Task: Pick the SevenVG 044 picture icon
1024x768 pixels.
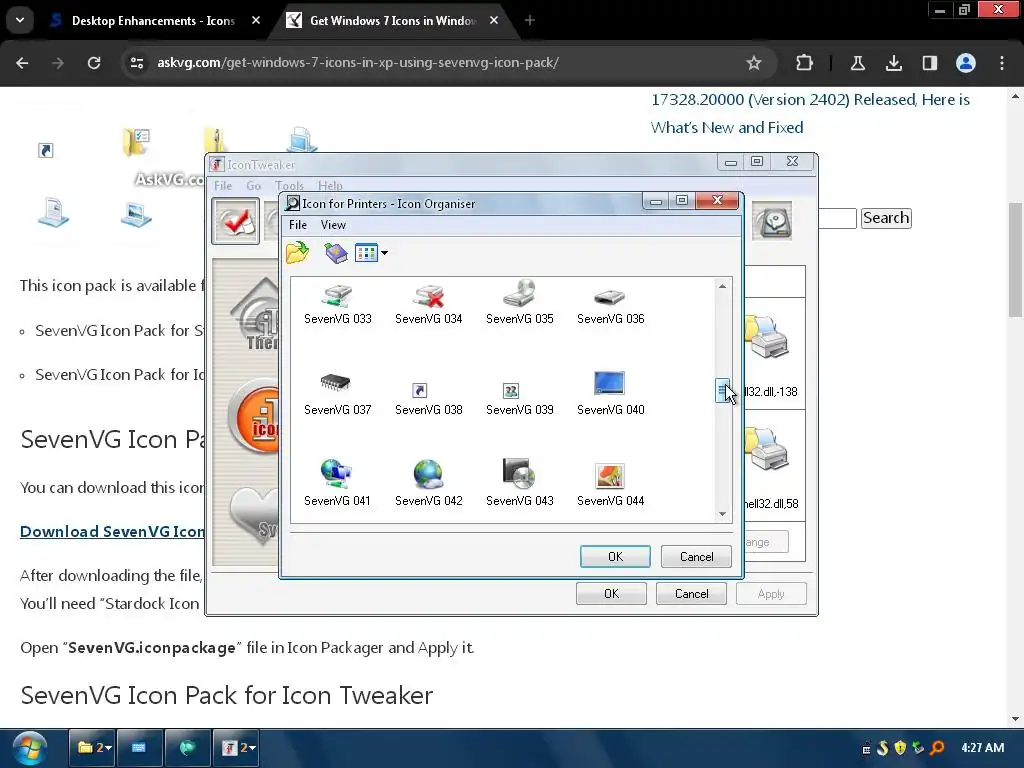Action: pyautogui.click(x=610, y=485)
